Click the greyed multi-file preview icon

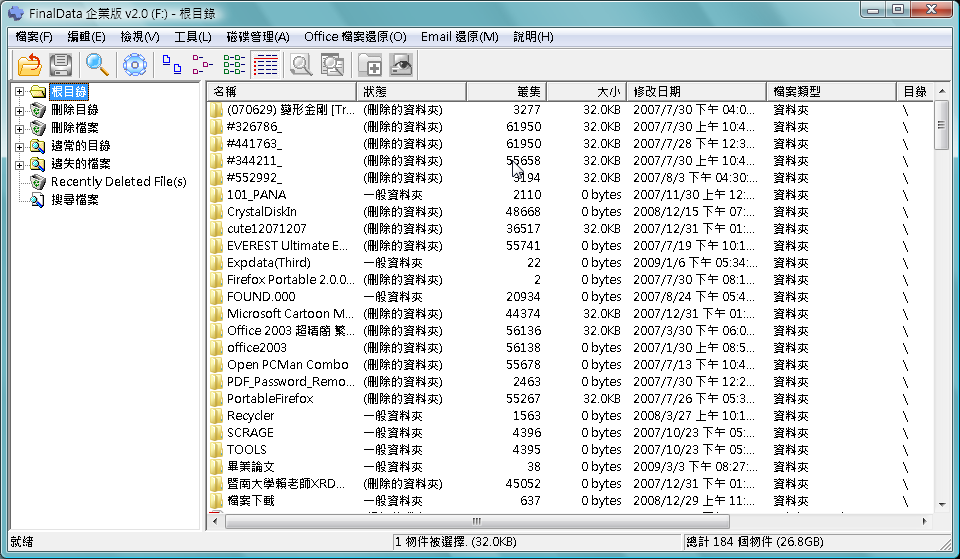click(x=332, y=64)
